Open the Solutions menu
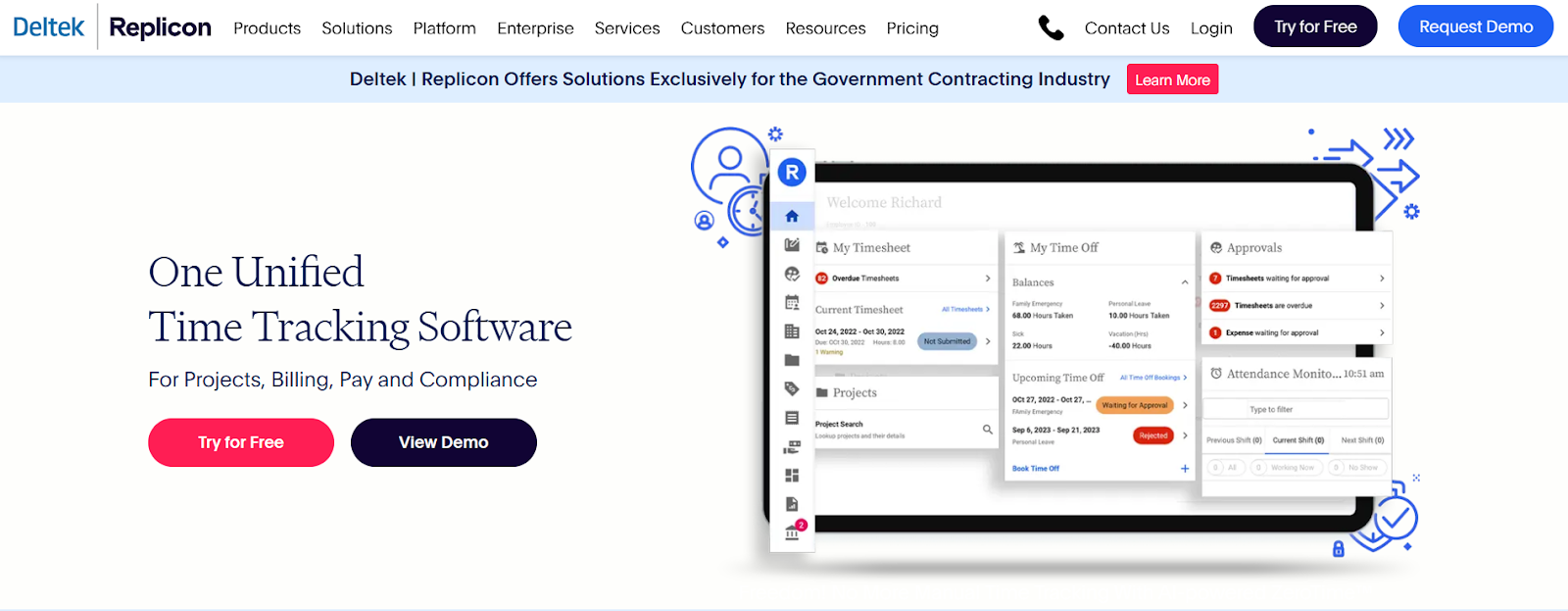1568x611 pixels. pos(357,28)
